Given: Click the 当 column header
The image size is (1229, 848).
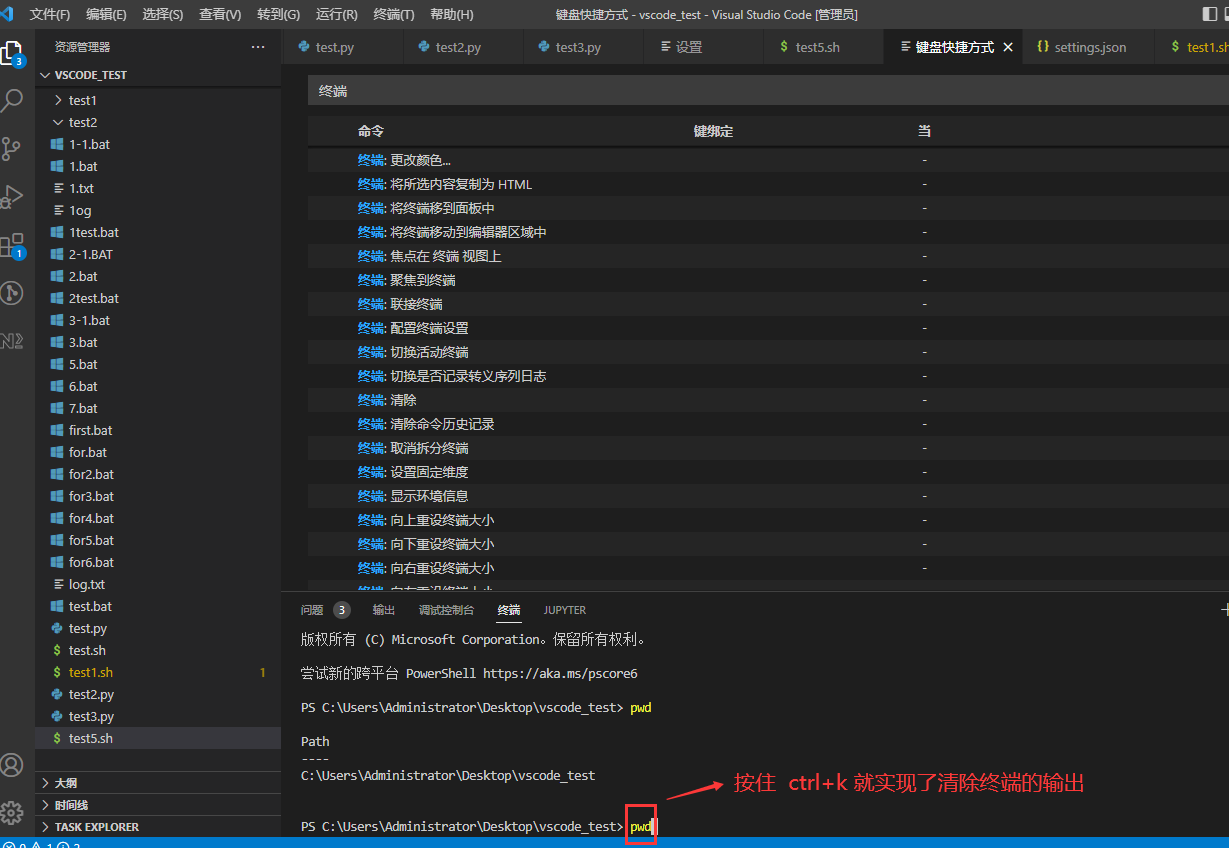Looking at the screenshot, I should pos(925,131).
